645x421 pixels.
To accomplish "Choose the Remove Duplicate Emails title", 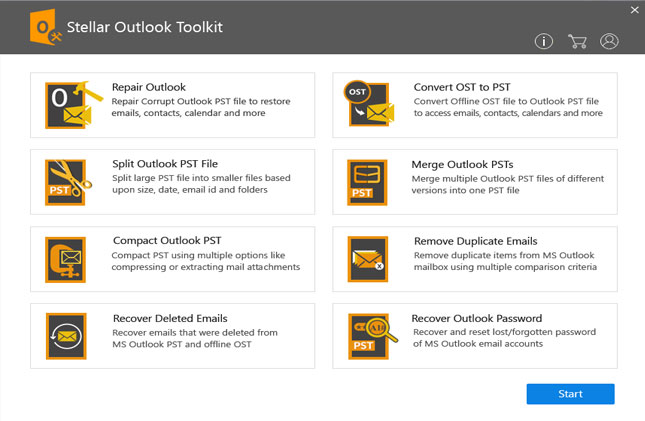I will pyautogui.click(x=476, y=241).
